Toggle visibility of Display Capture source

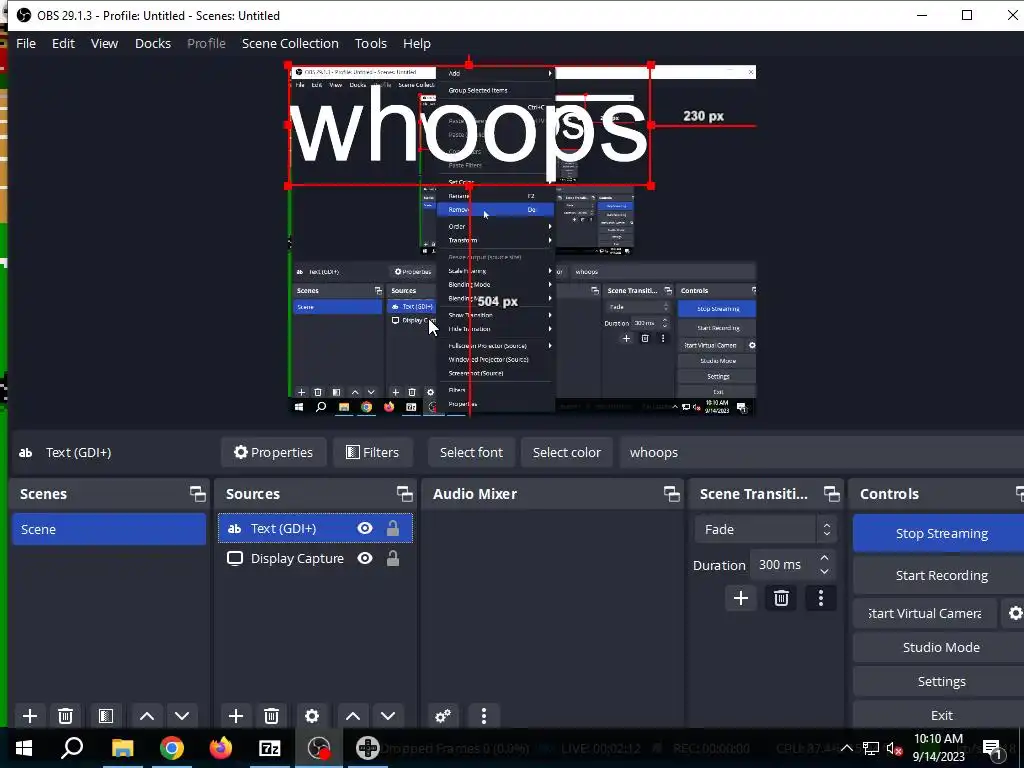[365, 558]
